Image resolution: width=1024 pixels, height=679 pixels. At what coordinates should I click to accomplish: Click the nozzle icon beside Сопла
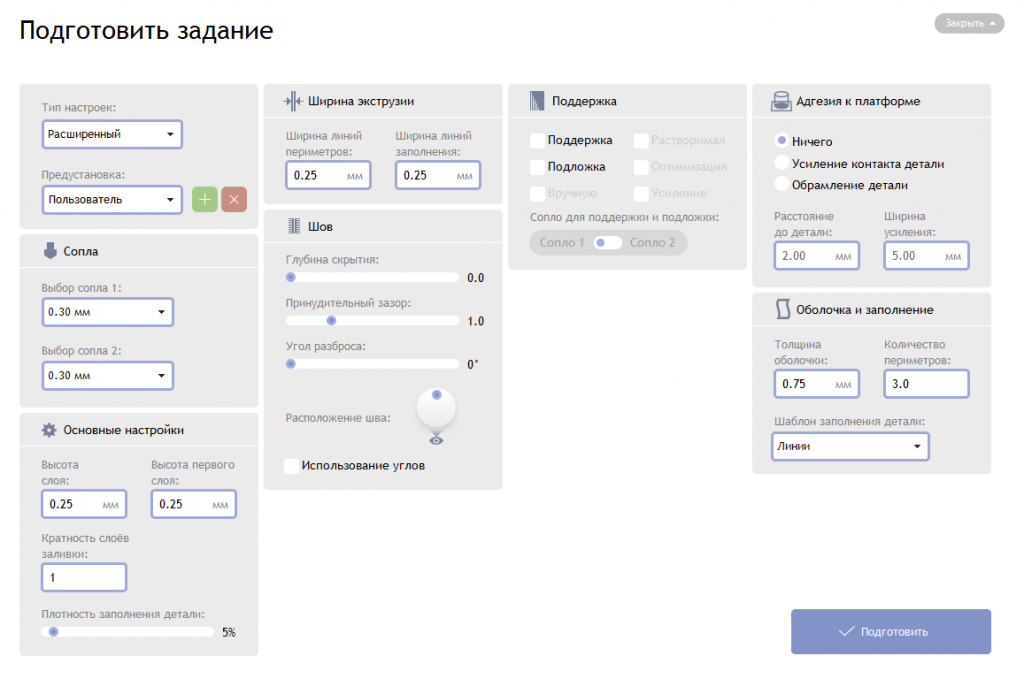point(50,251)
